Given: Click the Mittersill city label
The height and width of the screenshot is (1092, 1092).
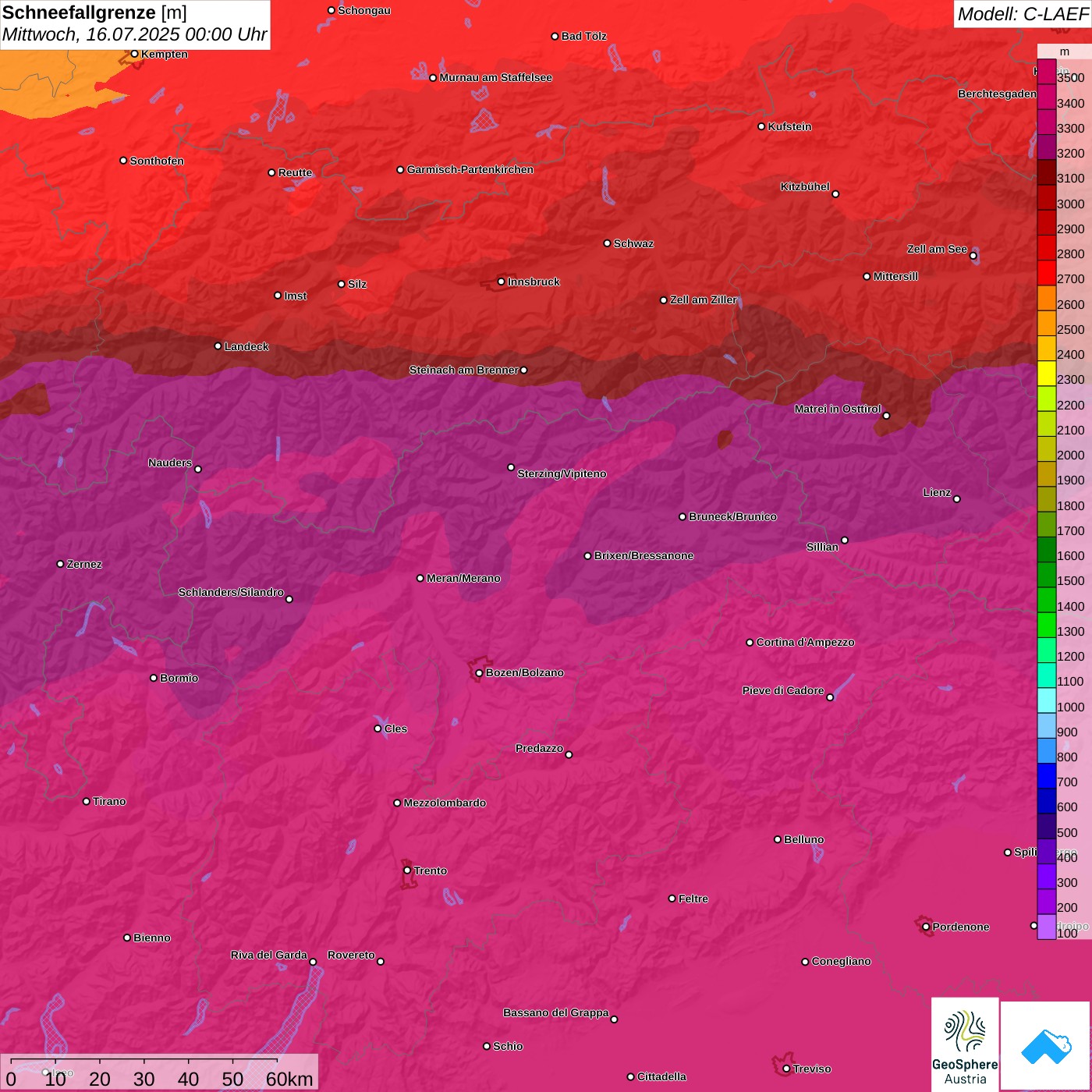Looking at the screenshot, I should tap(895, 276).
